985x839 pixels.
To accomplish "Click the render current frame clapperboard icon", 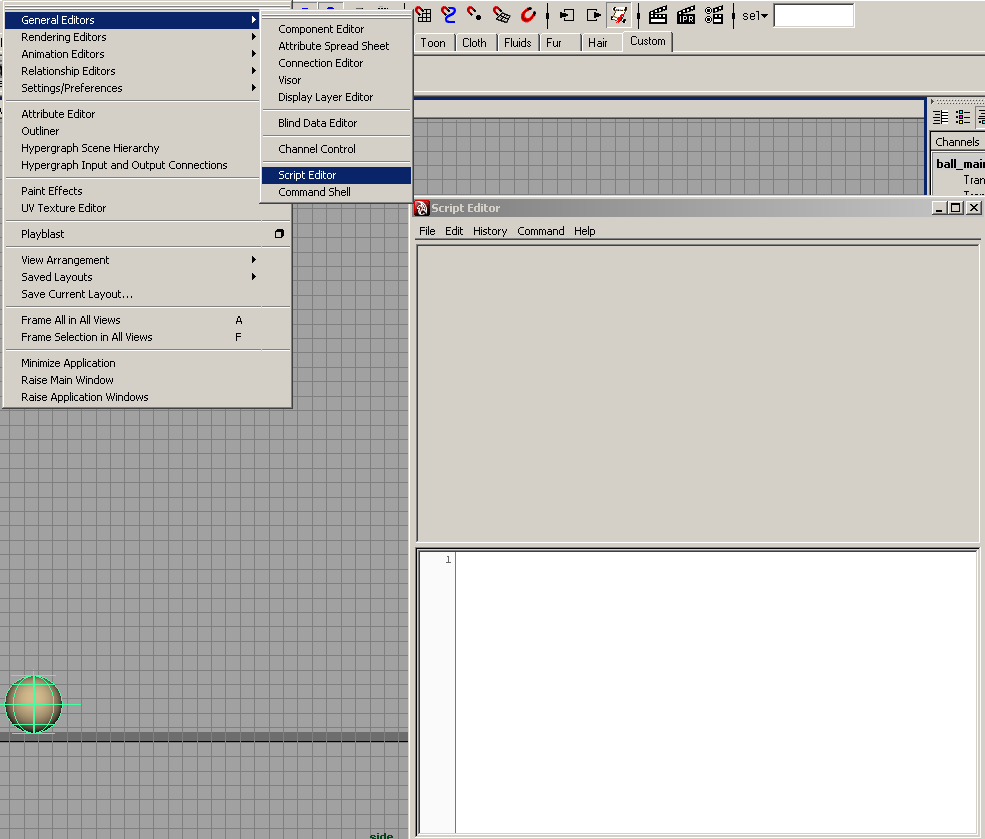I will point(658,14).
